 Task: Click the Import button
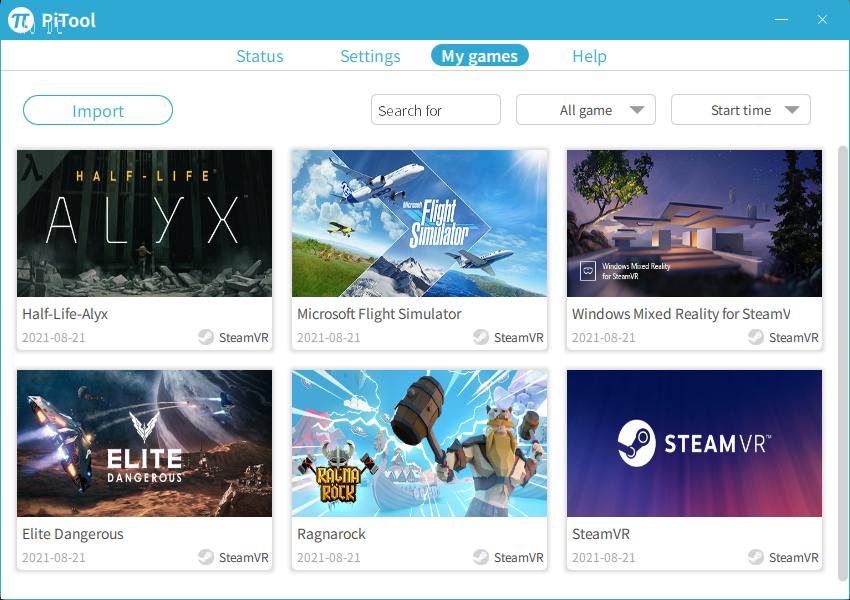point(98,110)
